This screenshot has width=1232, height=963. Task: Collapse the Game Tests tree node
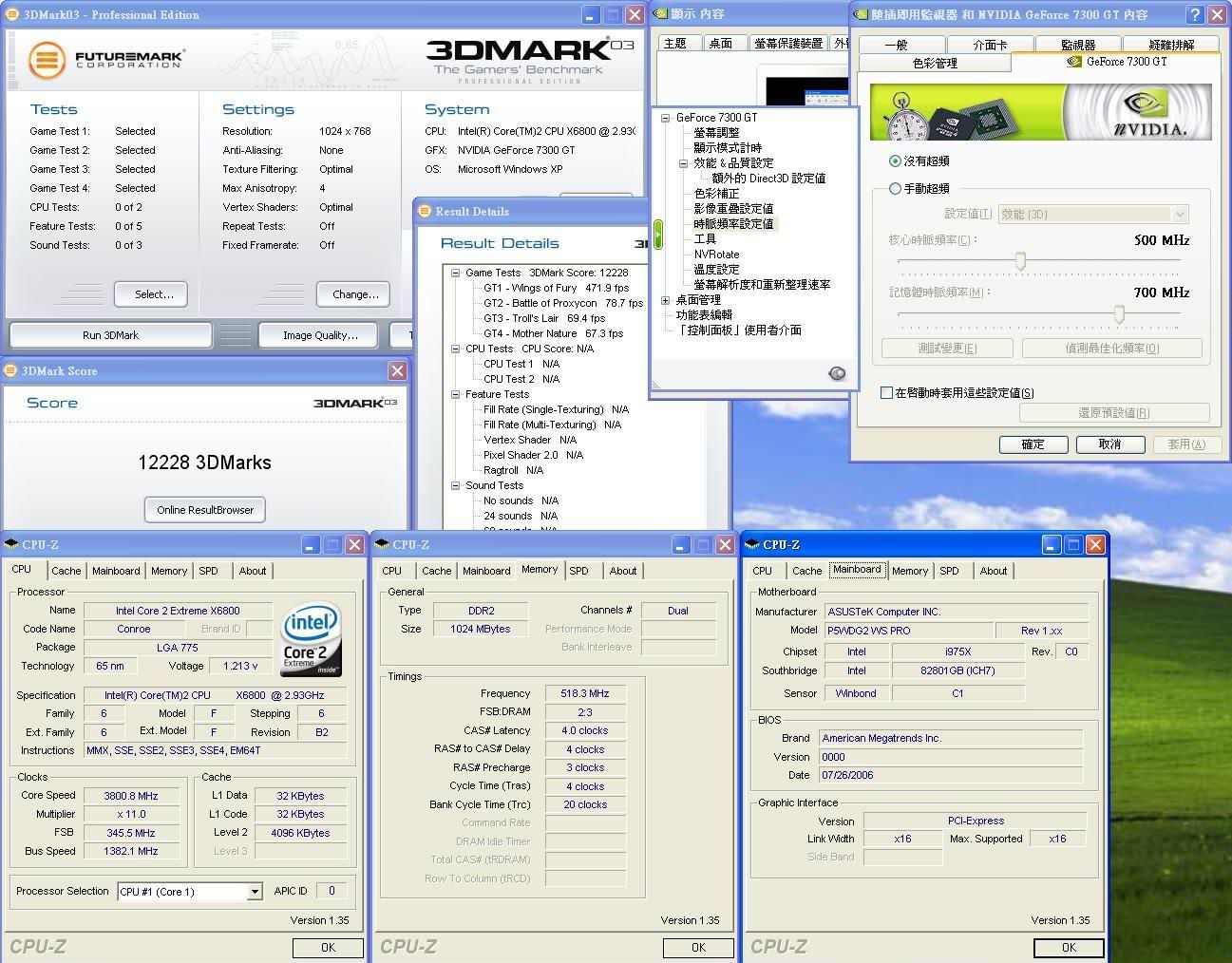point(455,273)
